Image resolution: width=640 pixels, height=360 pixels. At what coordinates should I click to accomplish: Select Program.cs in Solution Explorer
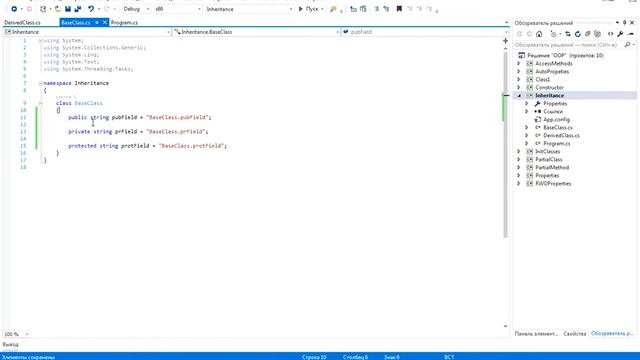coord(556,143)
